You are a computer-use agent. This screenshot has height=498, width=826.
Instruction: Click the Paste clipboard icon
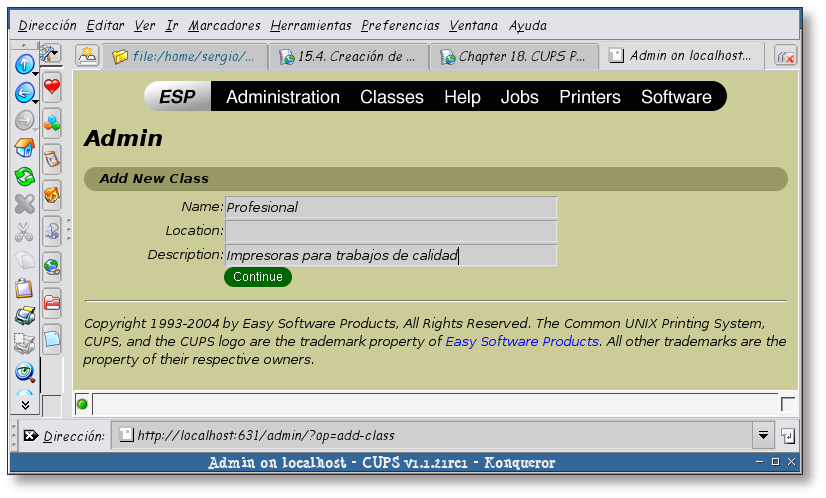(x=24, y=289)
